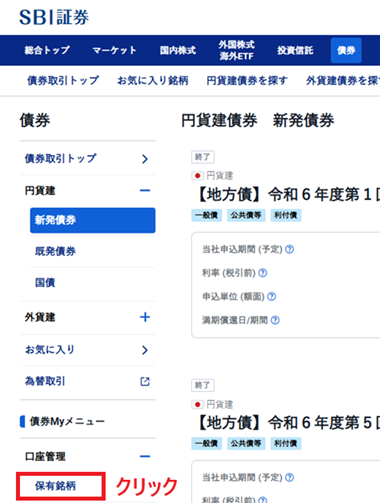Click the Japan flag icon on first bond
Viewport: 380px width, 503px height.
pos(197,175)
